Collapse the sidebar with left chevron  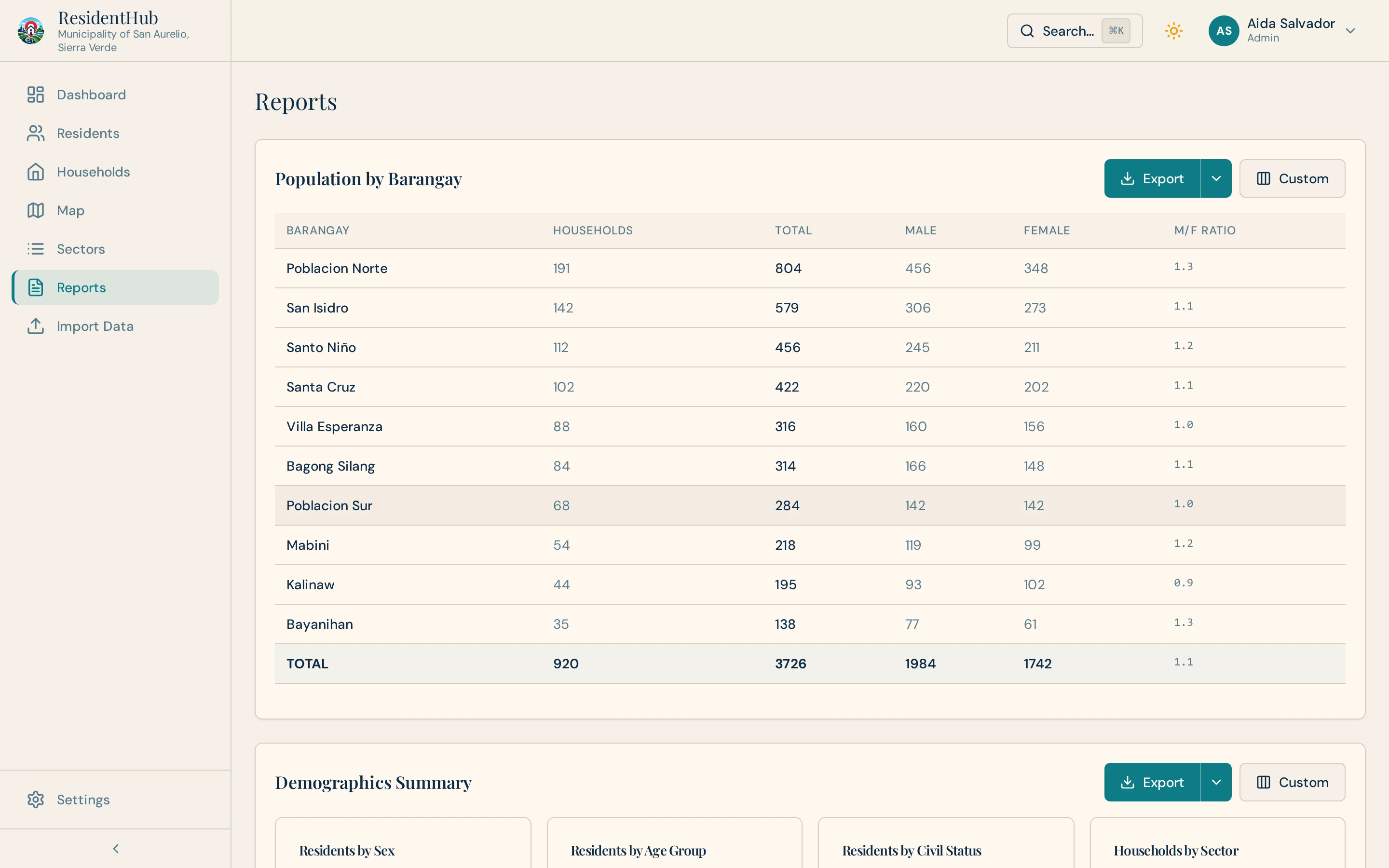tap(115, 849)
